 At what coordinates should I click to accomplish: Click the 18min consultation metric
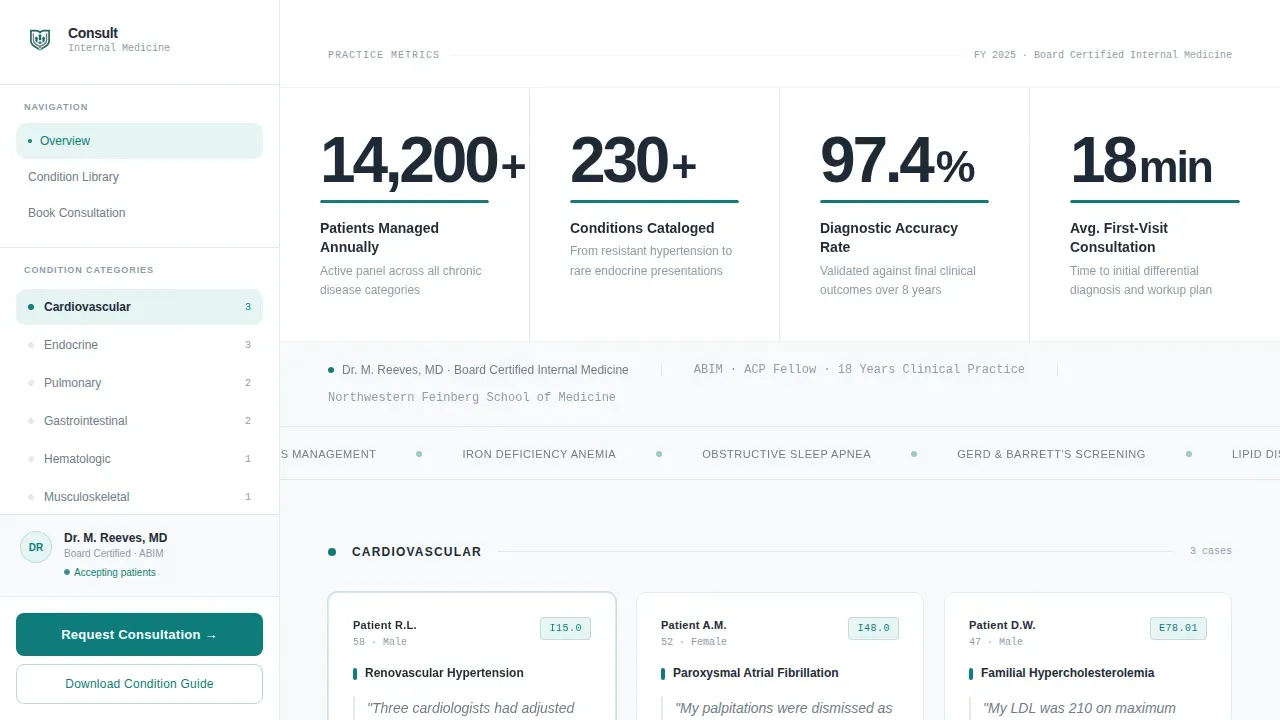point(1141,161)
